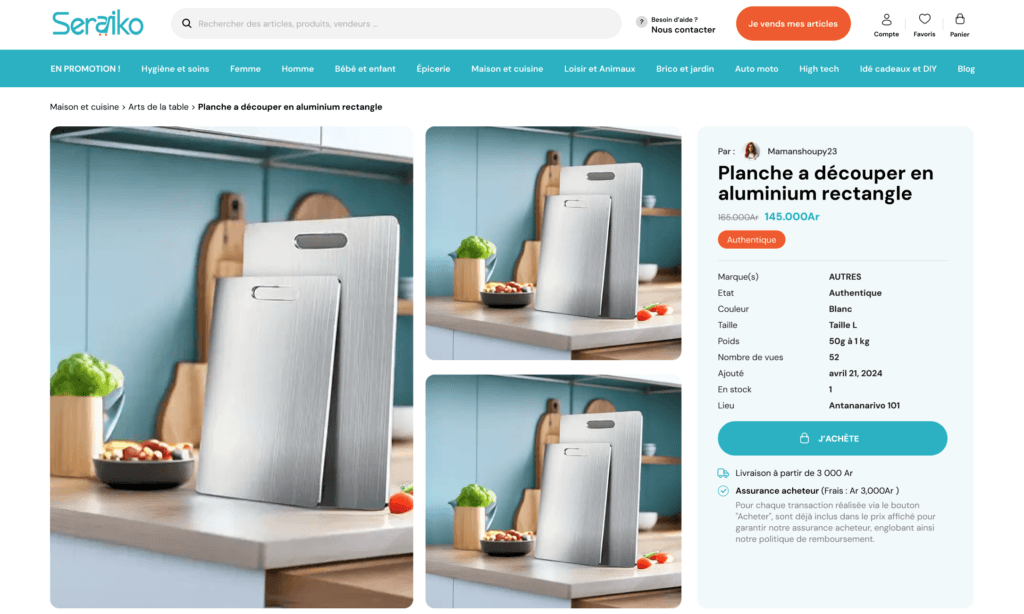This screenshot has width=1024, height=614.
Task: Click the buyer assurance checkmark icon
Action: point(723,491)
